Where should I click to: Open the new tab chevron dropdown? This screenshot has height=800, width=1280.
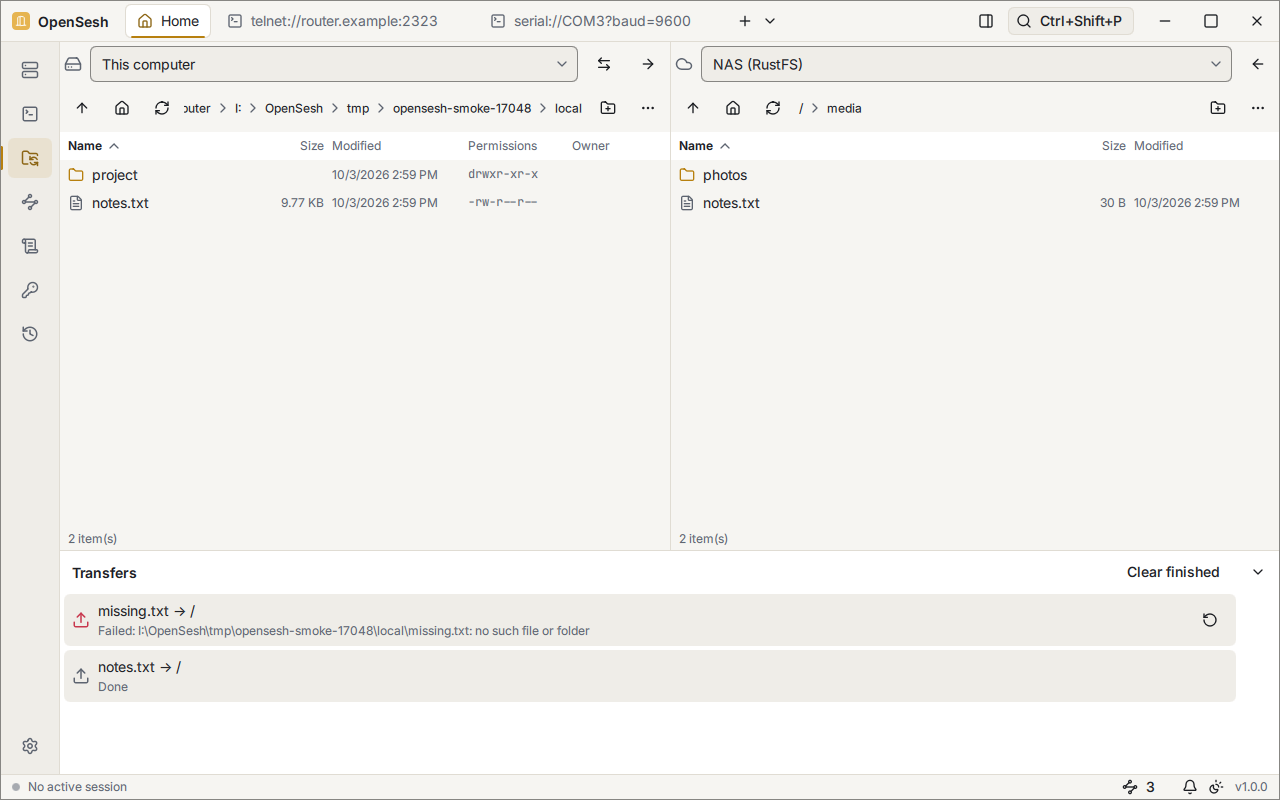click(770, 21)
